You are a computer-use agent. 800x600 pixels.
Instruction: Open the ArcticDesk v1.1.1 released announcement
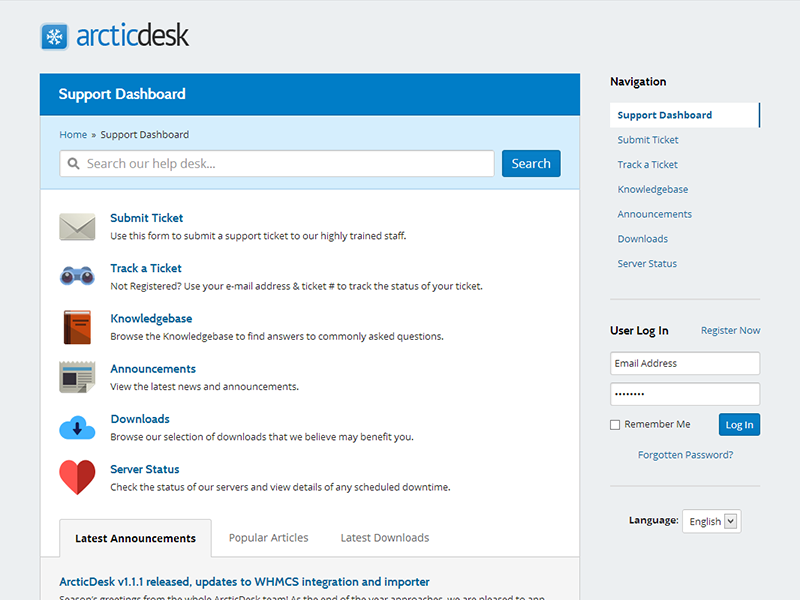pos(244,582)
